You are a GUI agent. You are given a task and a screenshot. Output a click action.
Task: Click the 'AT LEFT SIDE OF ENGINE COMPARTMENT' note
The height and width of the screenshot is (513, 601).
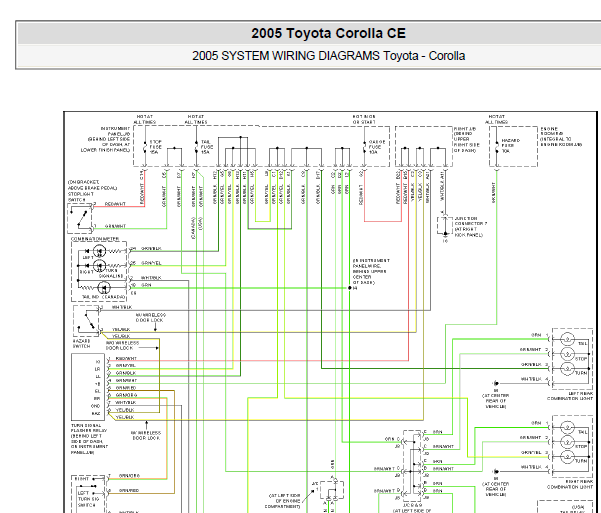[x=282, y=501]
